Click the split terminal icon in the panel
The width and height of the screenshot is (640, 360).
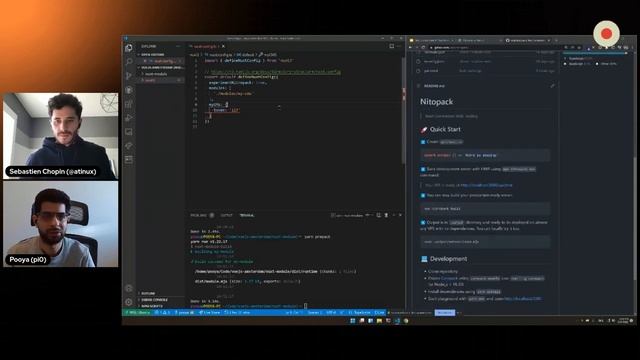(379, 215)
